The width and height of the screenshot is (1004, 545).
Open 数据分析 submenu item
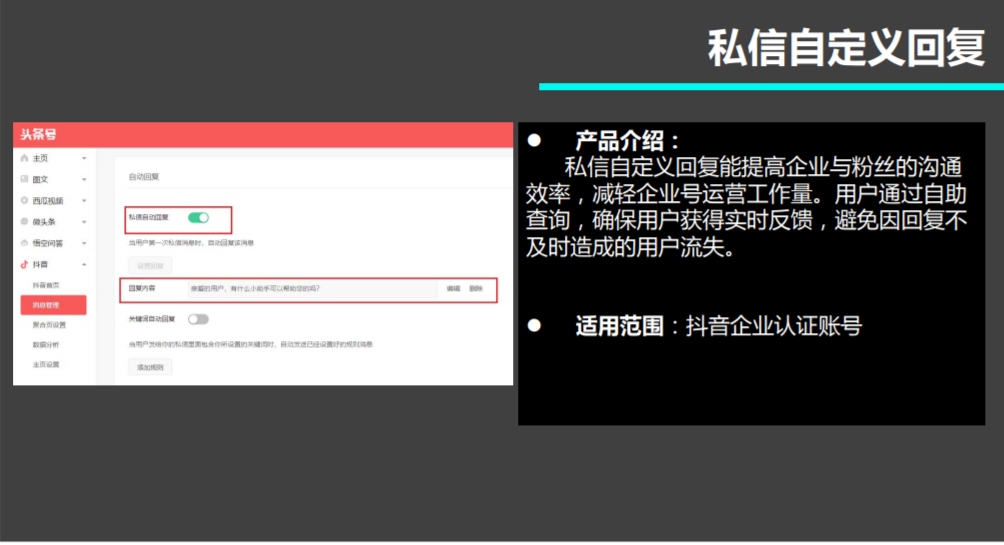[46, 345]
